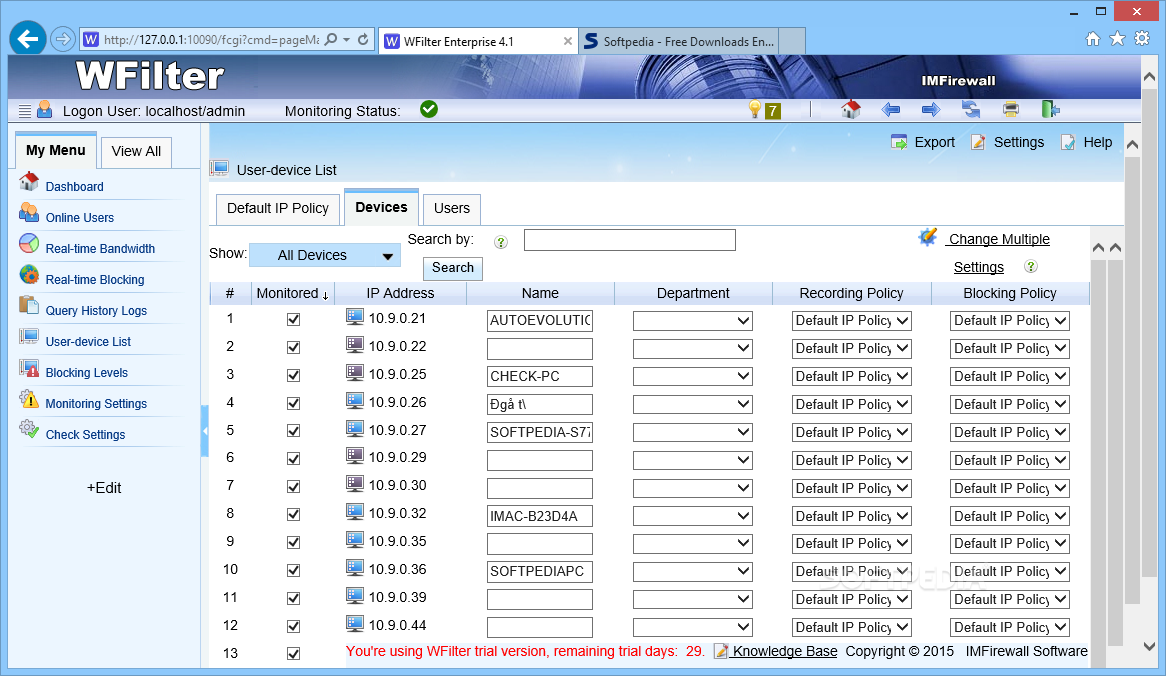The height and width of the screenshot is (676, 1166).
Task: Click the WFilter home toolbar icon
Action: (851, 109)
